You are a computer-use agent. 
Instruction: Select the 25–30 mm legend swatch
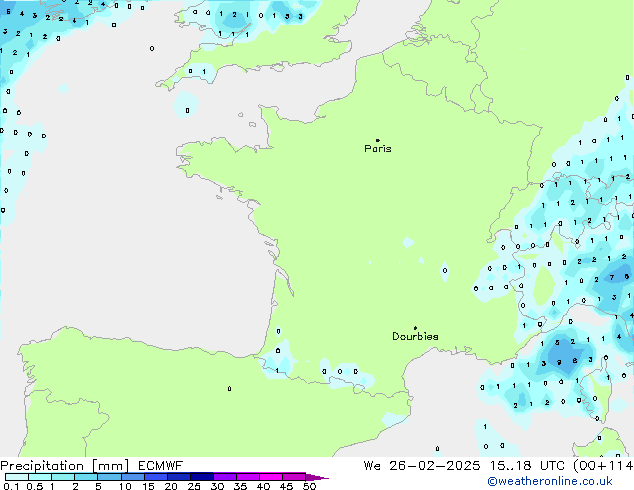pyautogui.click(x=202, y=477)
